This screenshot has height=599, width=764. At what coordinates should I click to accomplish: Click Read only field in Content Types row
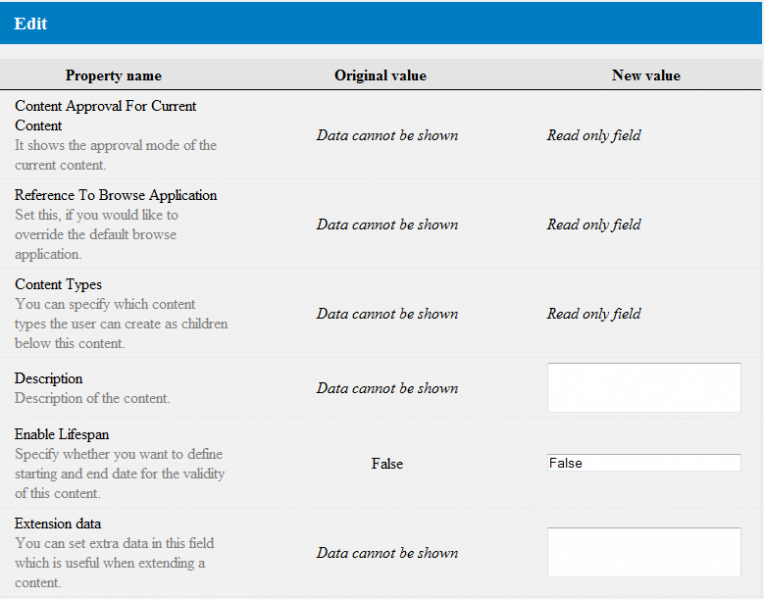pyautogui.click(x=593, y=313)
